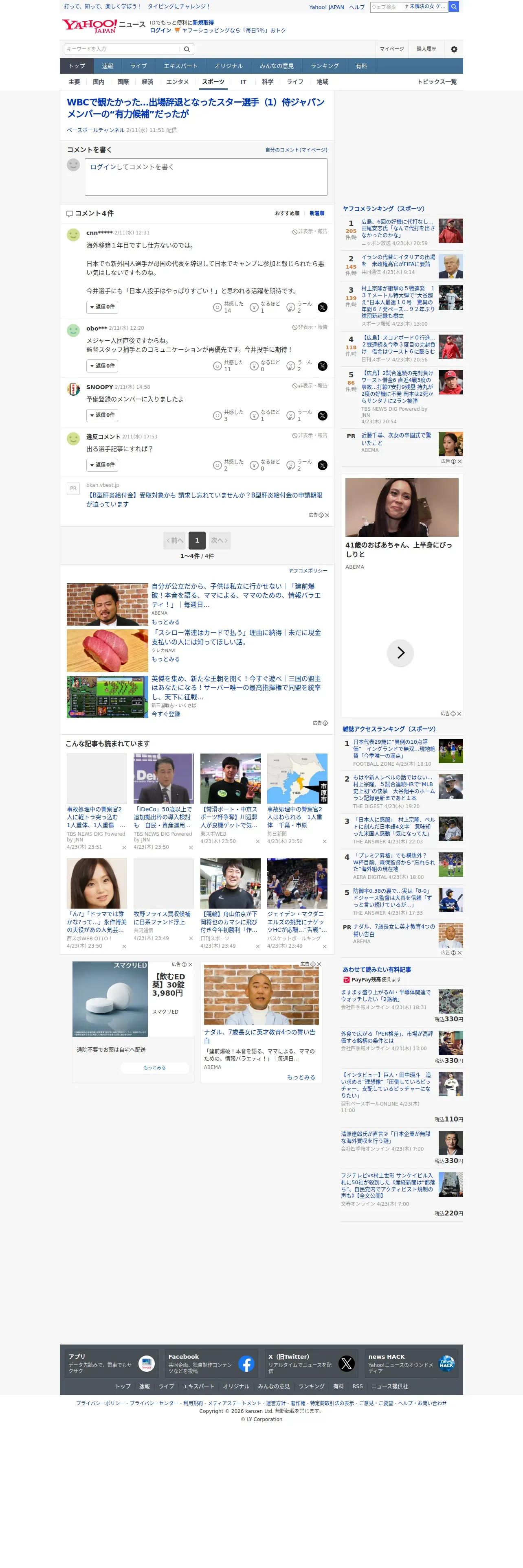Select the エンタメ category
Screen dimensions: 523x1568
tap(177, 82)
